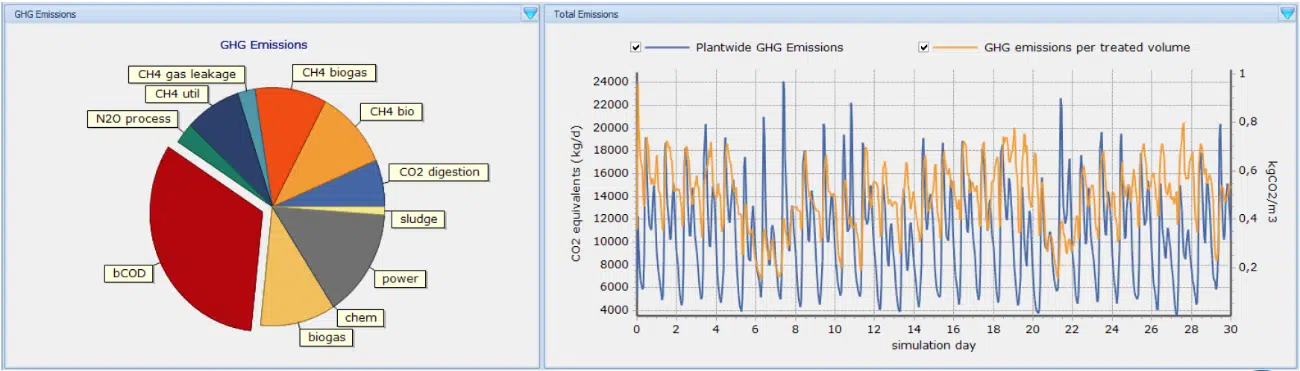1300x371 pixels.
Task: Click the 24000 value on left axis
Action: pyautogui.click(x=610, y=81)
